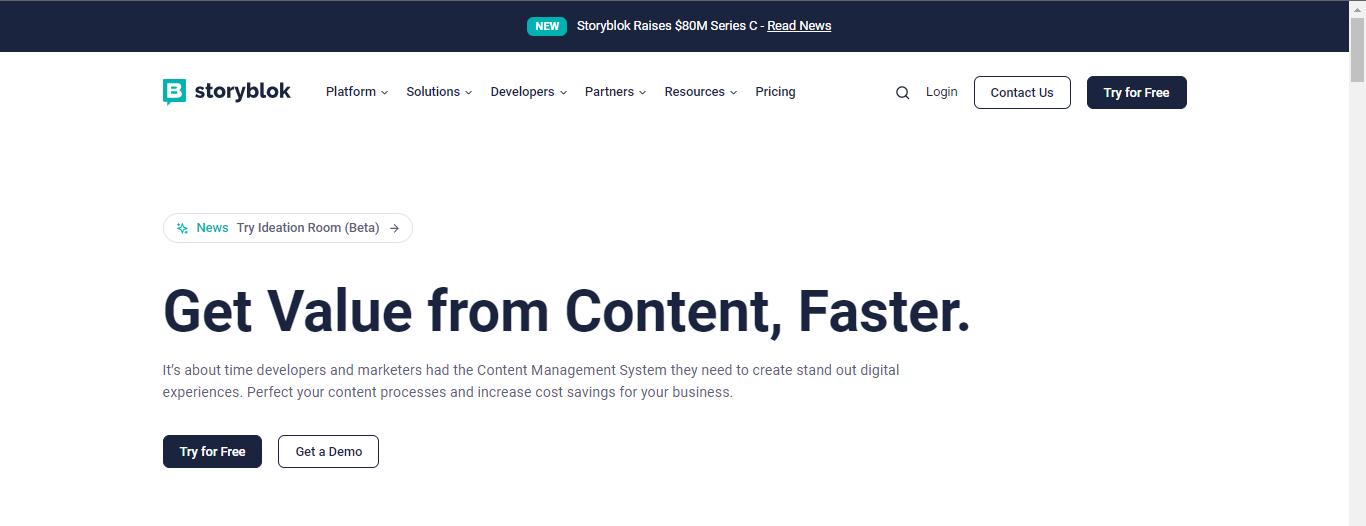Open the Resources navigation menu
The image size is (1366, 526).
(x=701, y=92)
